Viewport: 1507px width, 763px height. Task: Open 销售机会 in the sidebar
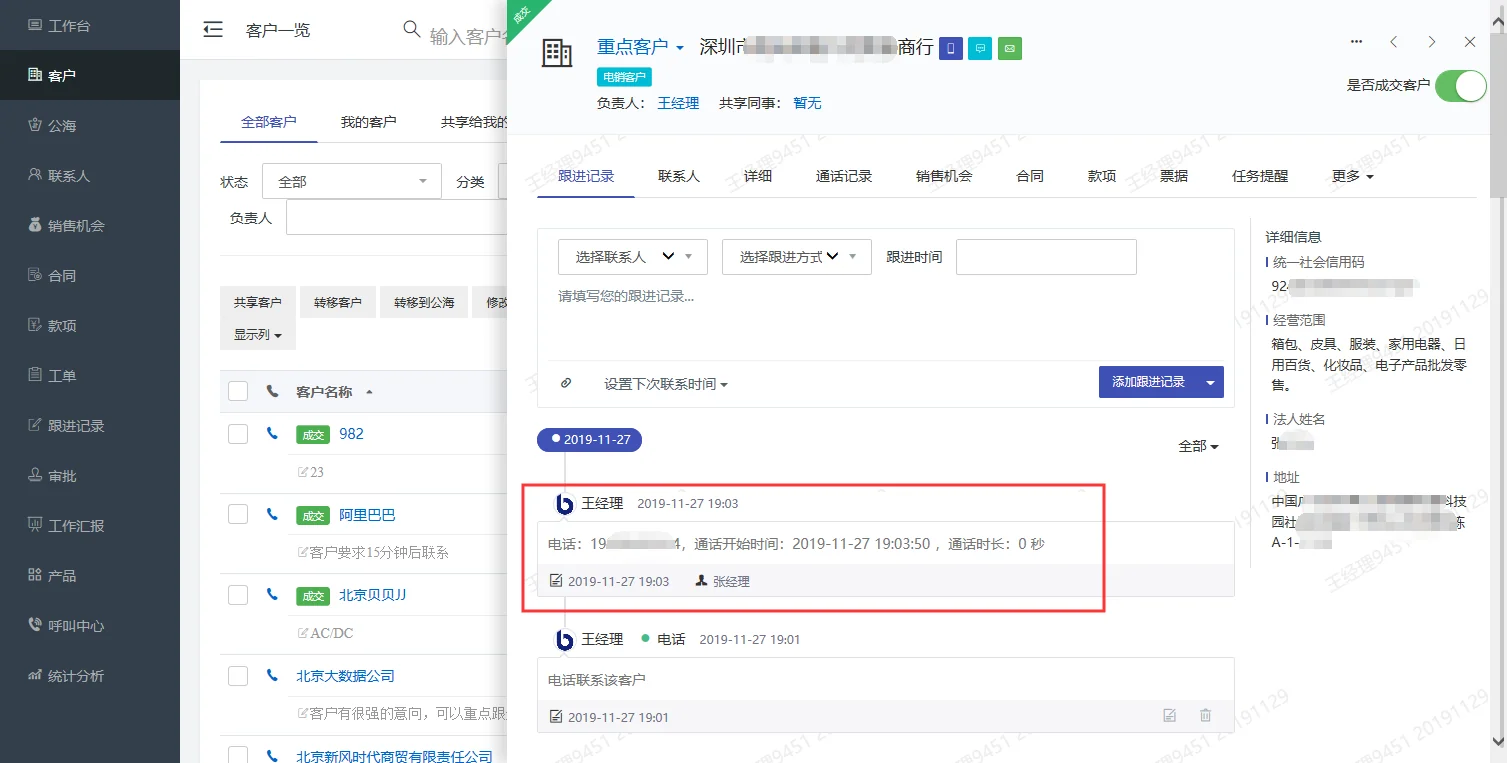tap(90, 225)
